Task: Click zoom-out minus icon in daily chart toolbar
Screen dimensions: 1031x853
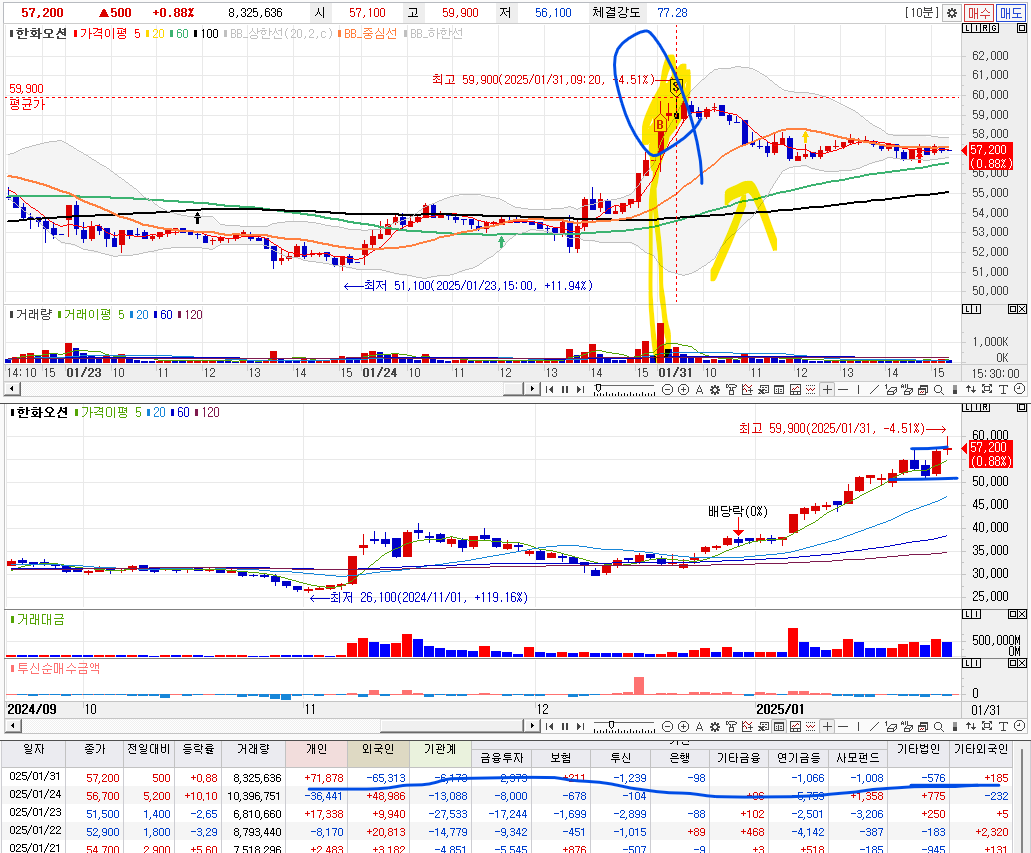Action: tap(667, 726)
